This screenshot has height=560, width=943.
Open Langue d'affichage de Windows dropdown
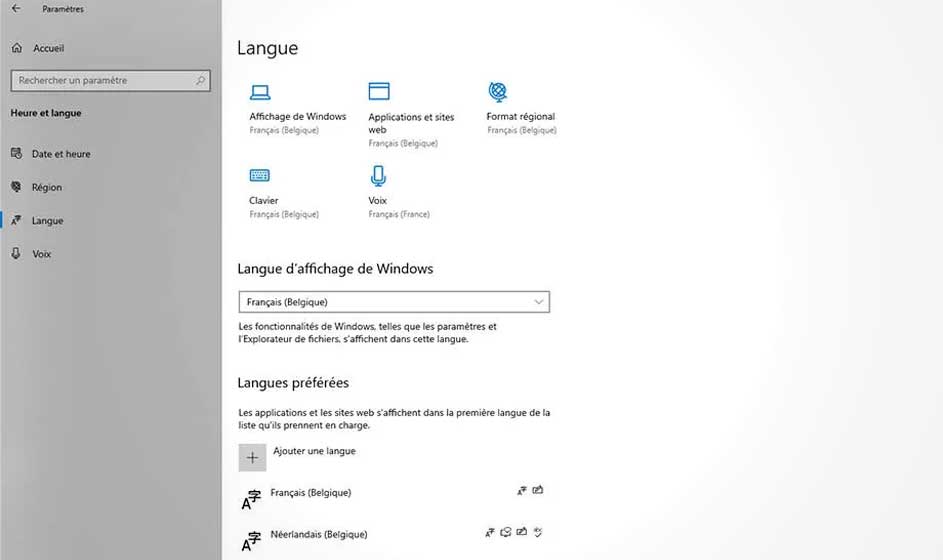point(394,302)
